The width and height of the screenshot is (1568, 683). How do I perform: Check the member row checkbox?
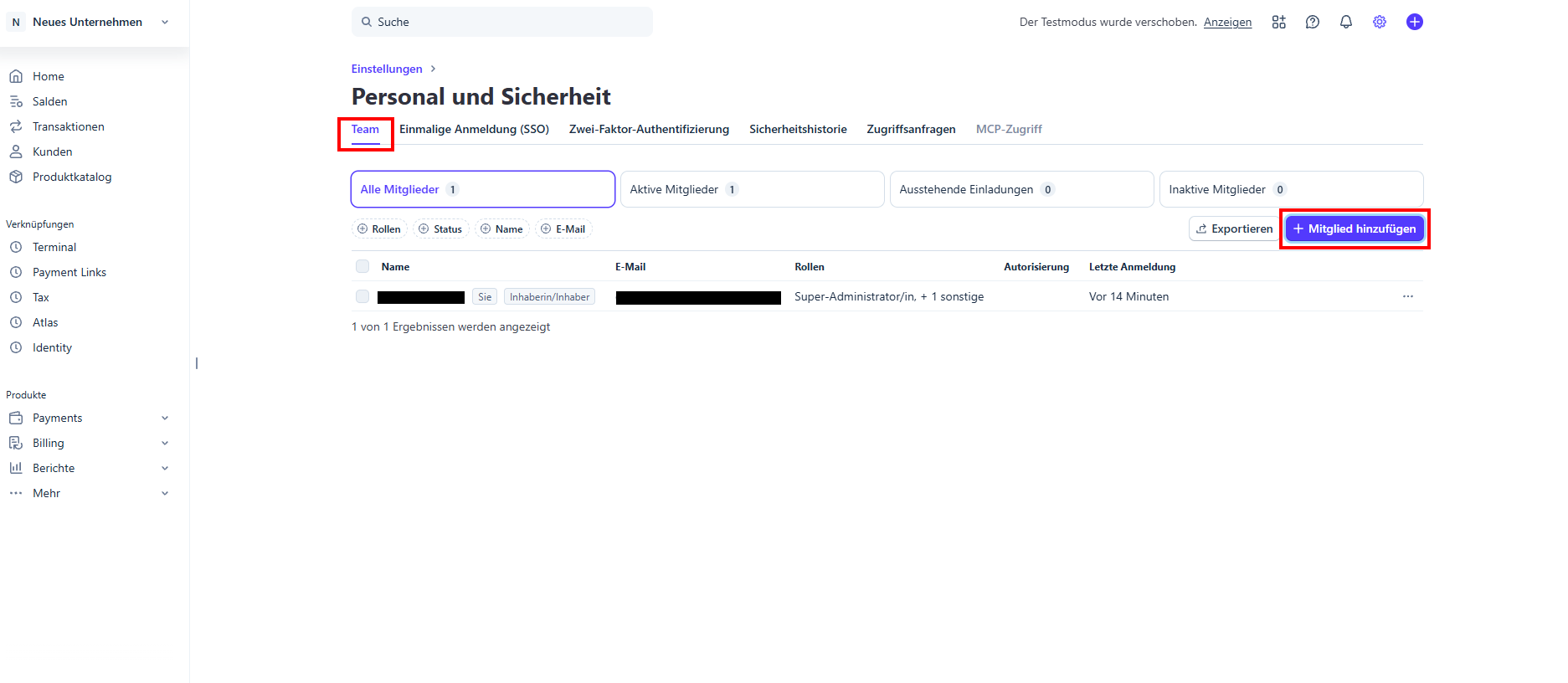pyautogui.click(x=362, y=296)
